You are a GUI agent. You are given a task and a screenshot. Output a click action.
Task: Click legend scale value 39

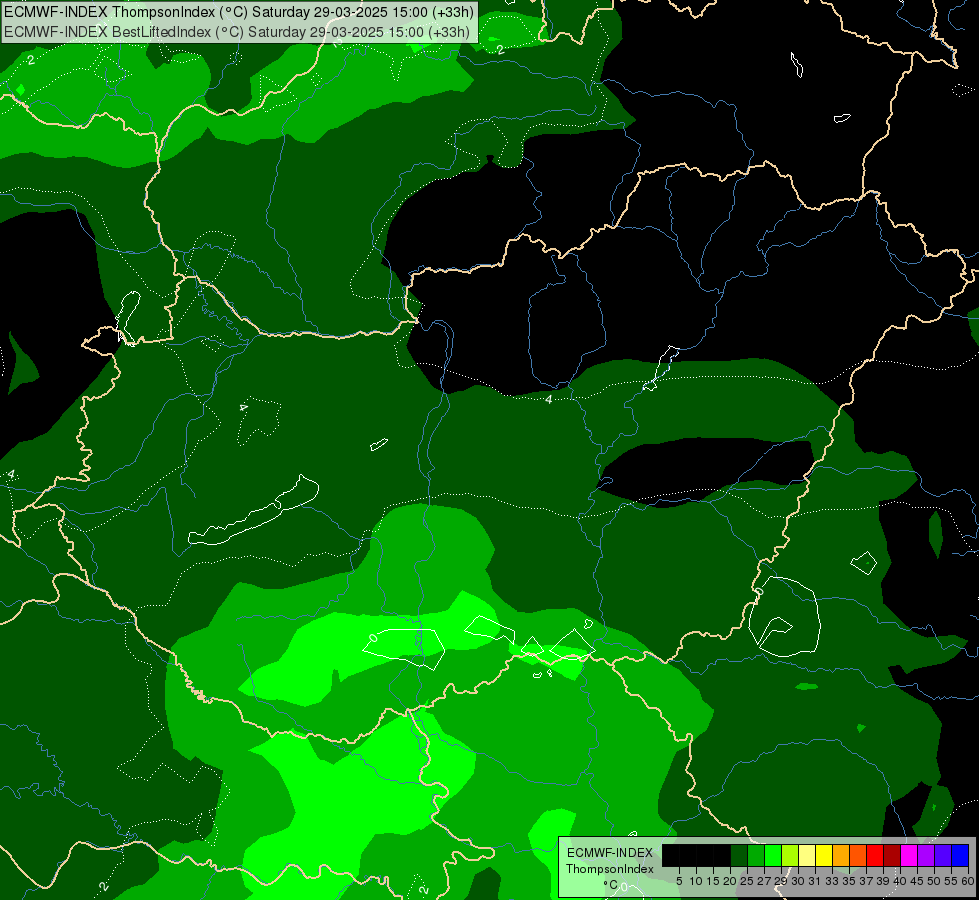(883, 881)
